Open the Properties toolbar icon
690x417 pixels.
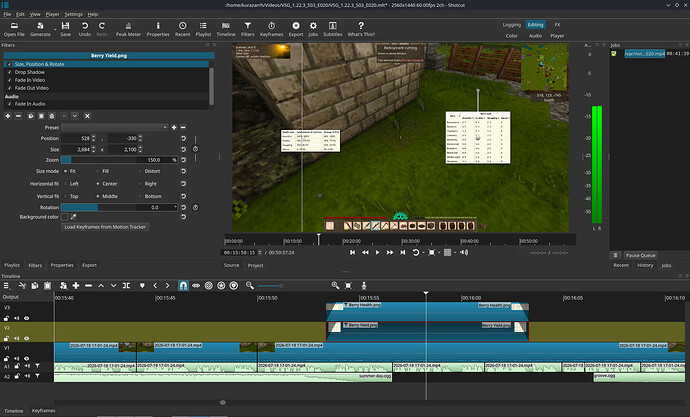(x=158, y=29)
